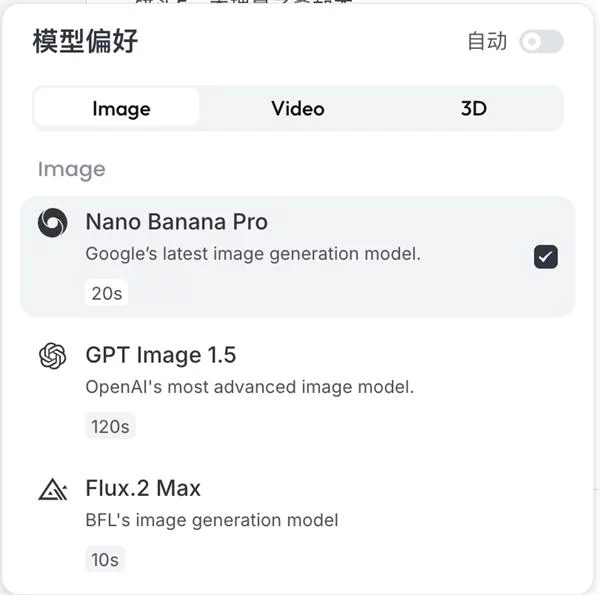Open the 3D tab

point(473,108)
